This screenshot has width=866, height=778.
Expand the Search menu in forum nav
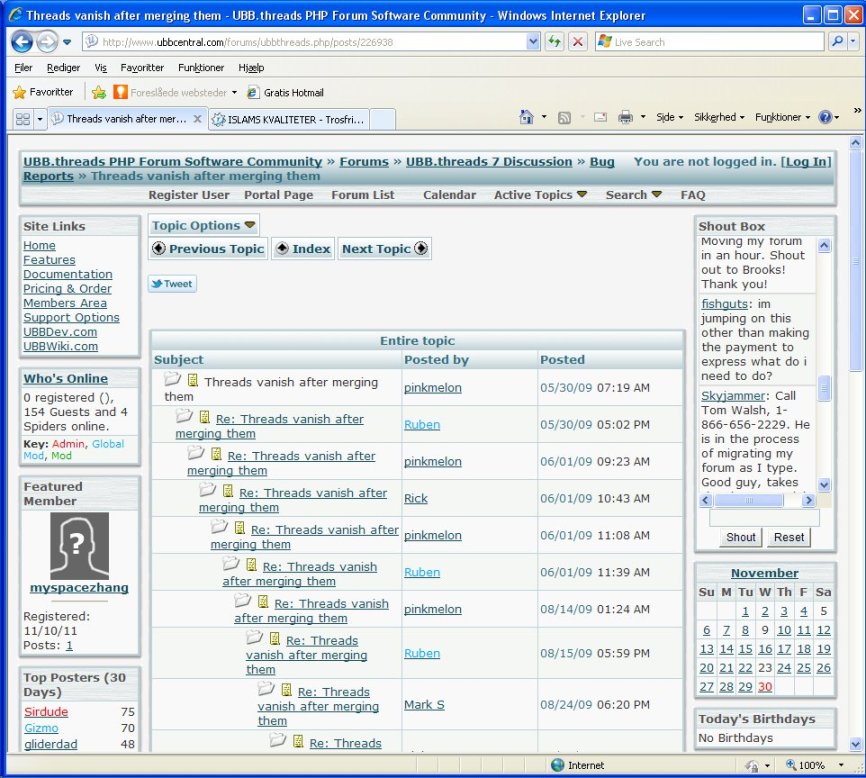tap(633, 195)
